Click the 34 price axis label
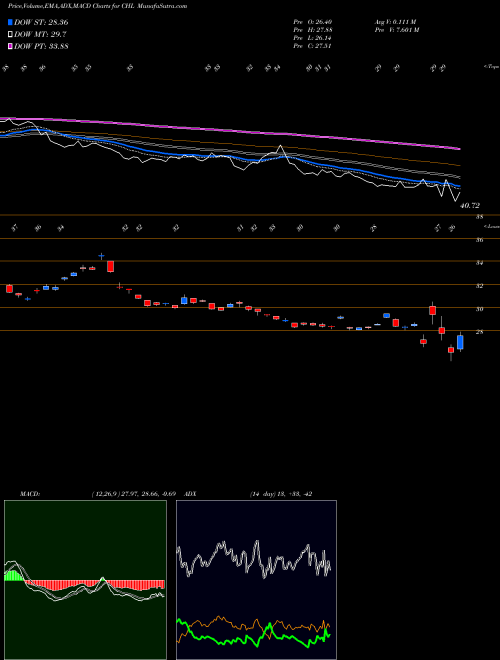The height and width of the screenshot is (660, 500). tap(479, 263)
